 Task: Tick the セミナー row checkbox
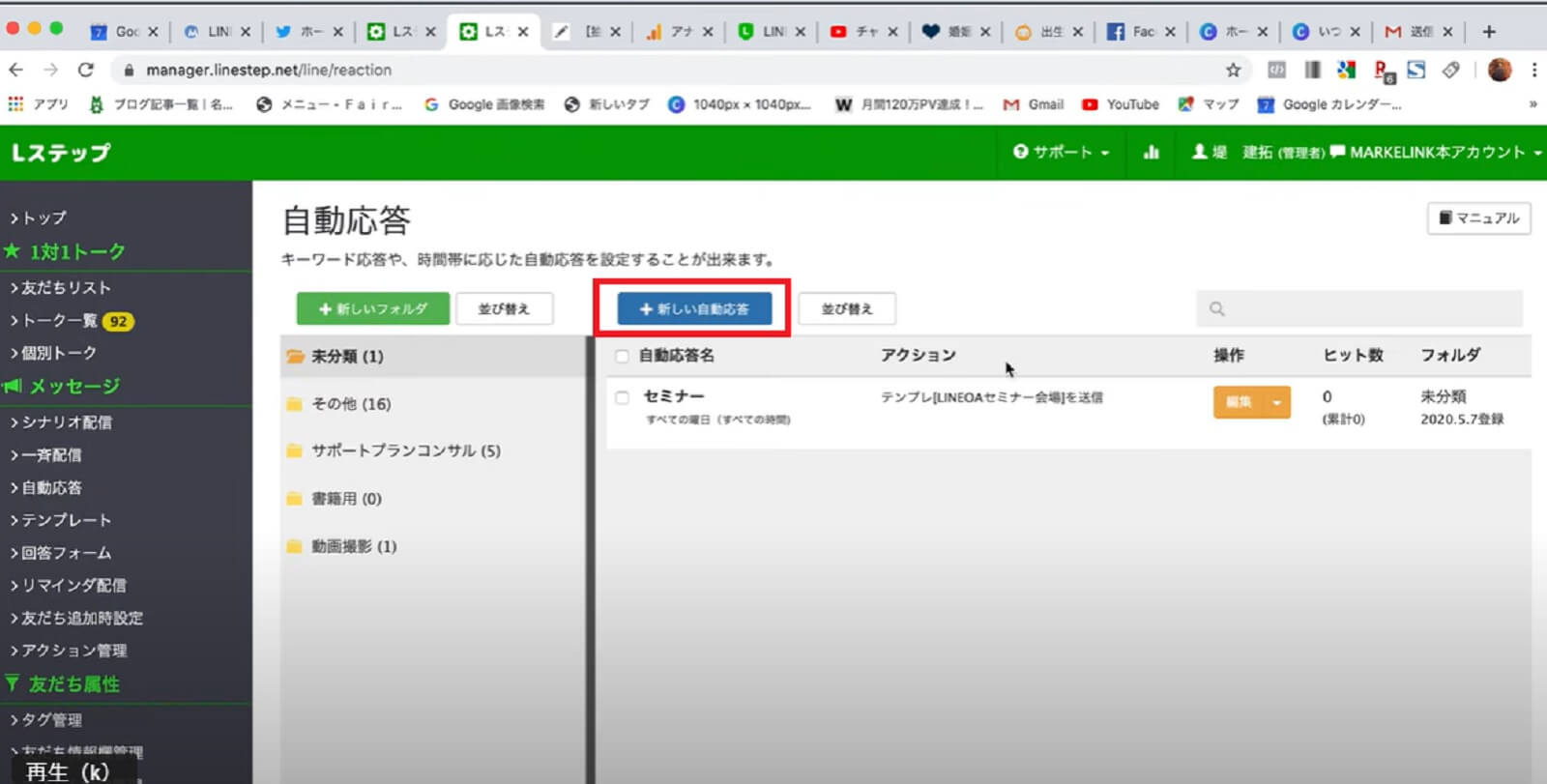coord(622,397)
